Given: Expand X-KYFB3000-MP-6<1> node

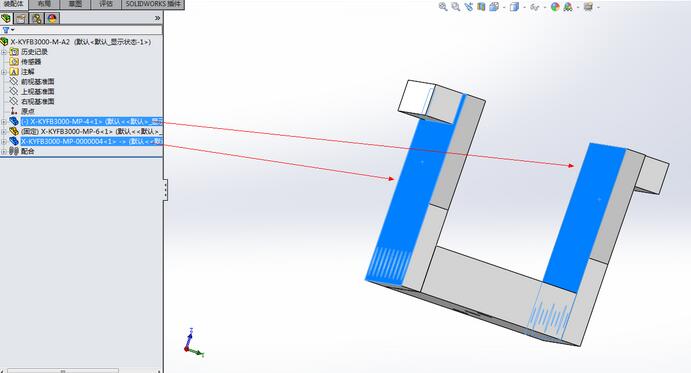Looking at the screenshot, I should (x=4, y=131).
